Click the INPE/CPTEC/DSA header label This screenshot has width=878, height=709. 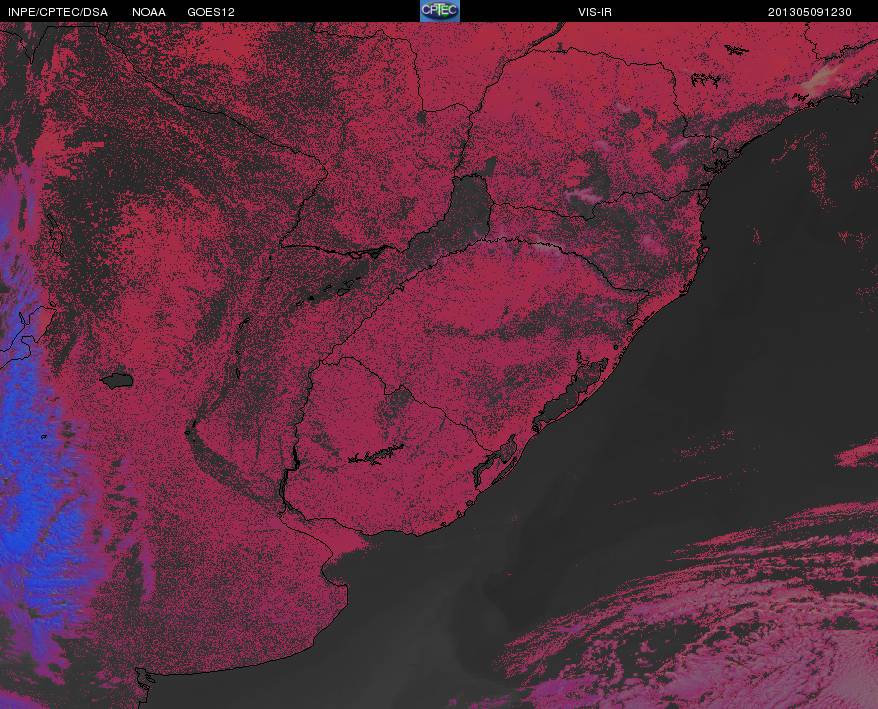(x=58, y=12)
